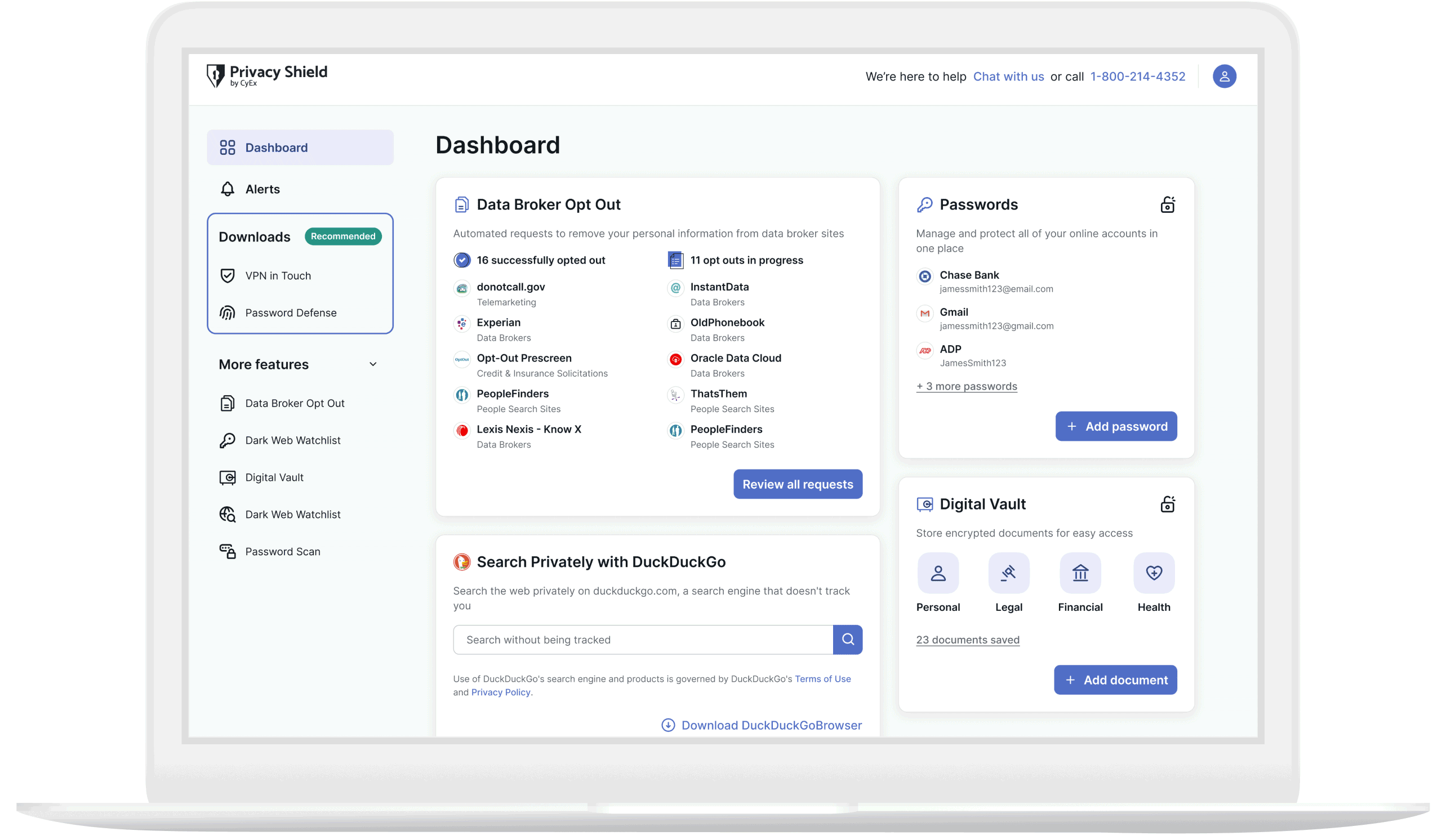Viewport: 1451px width, 840px height.
Task: Select Experian broker icon
Action: (462, 323)
